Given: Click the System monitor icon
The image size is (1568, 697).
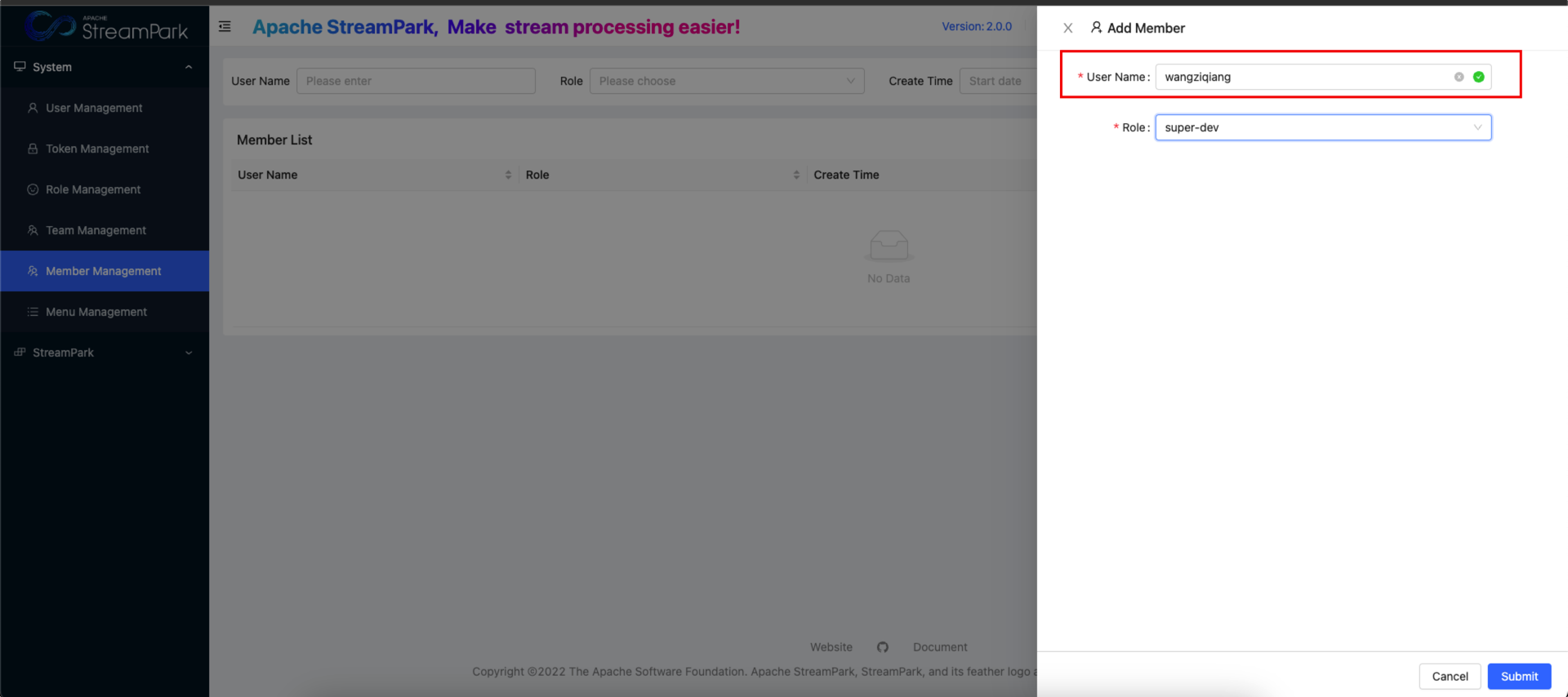Looking at the screenshot, I should point(20,67).
